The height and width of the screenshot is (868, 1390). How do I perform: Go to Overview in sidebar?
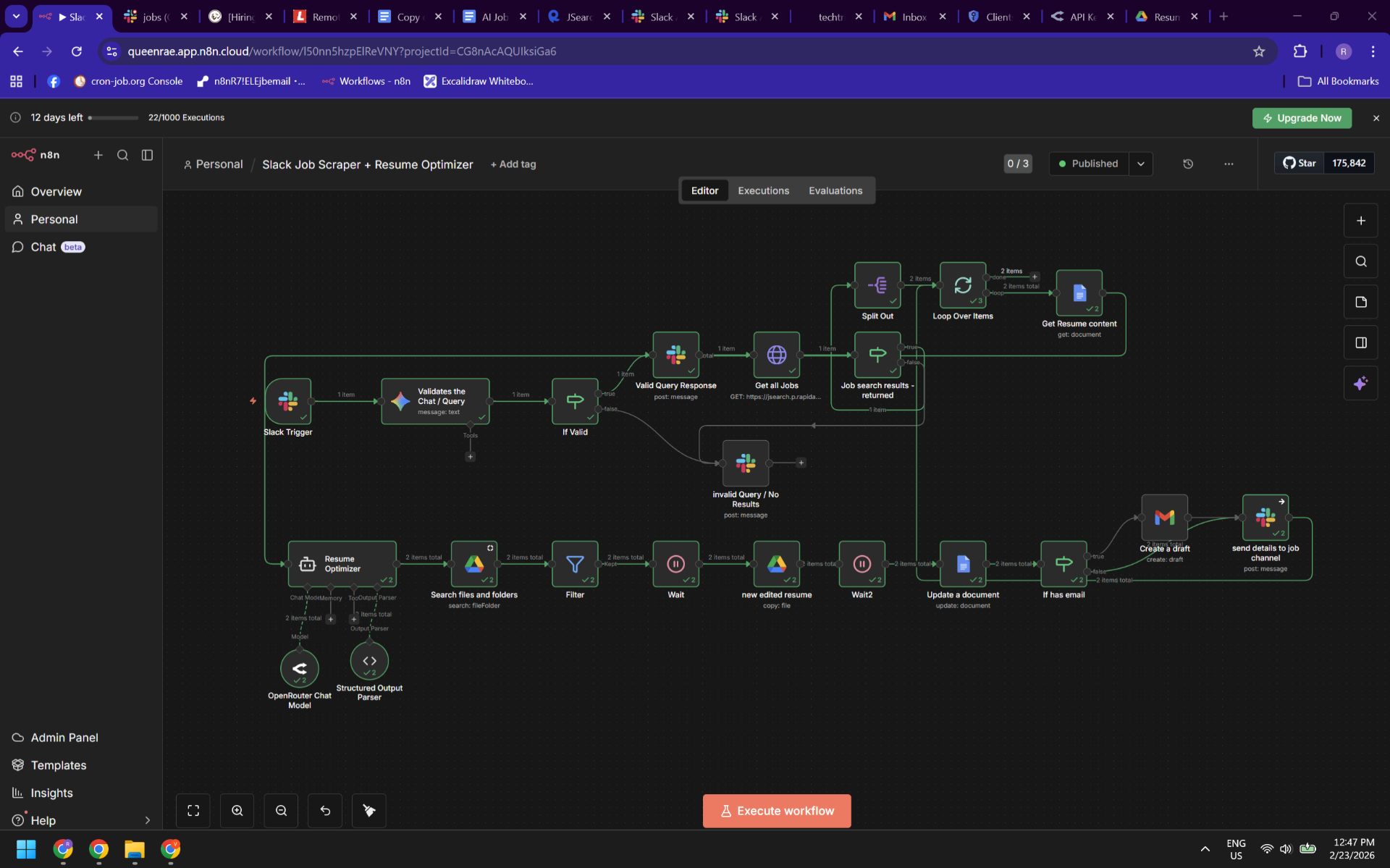(x=81, y=192)
